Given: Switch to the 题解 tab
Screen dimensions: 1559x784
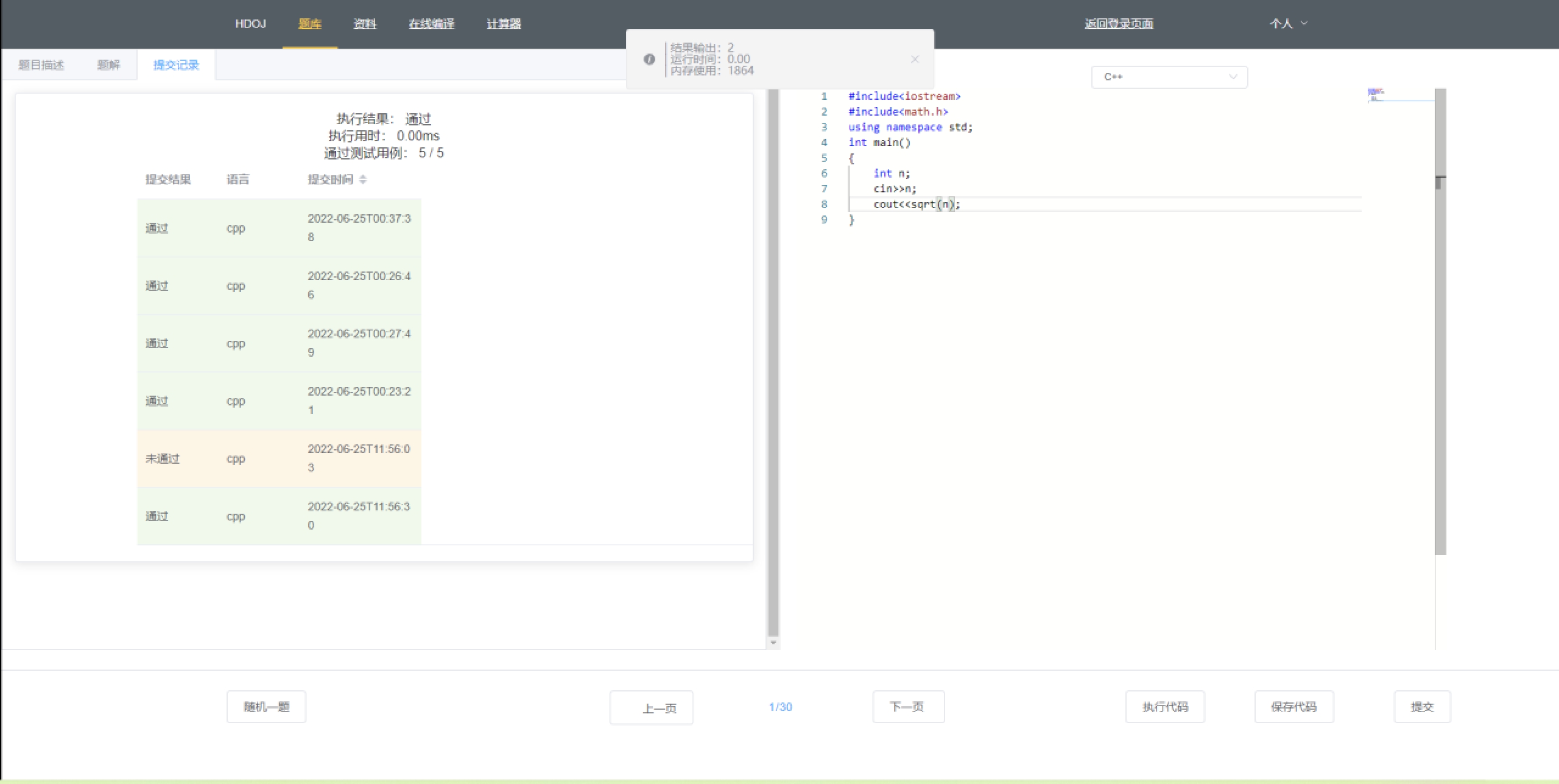Looking at the screenshot, I should [108, 65].
